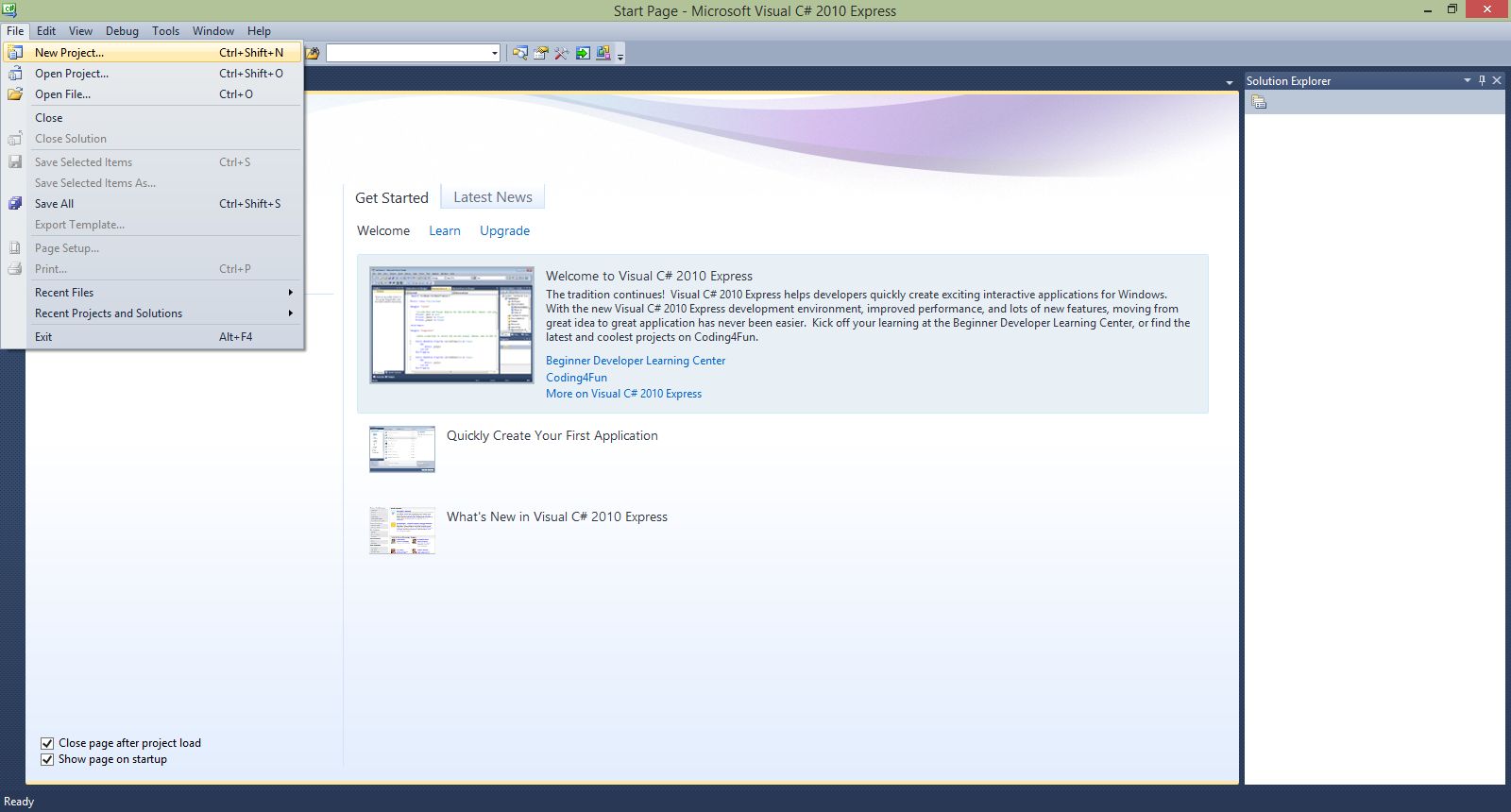Open the Debug menu

(122, 31)
